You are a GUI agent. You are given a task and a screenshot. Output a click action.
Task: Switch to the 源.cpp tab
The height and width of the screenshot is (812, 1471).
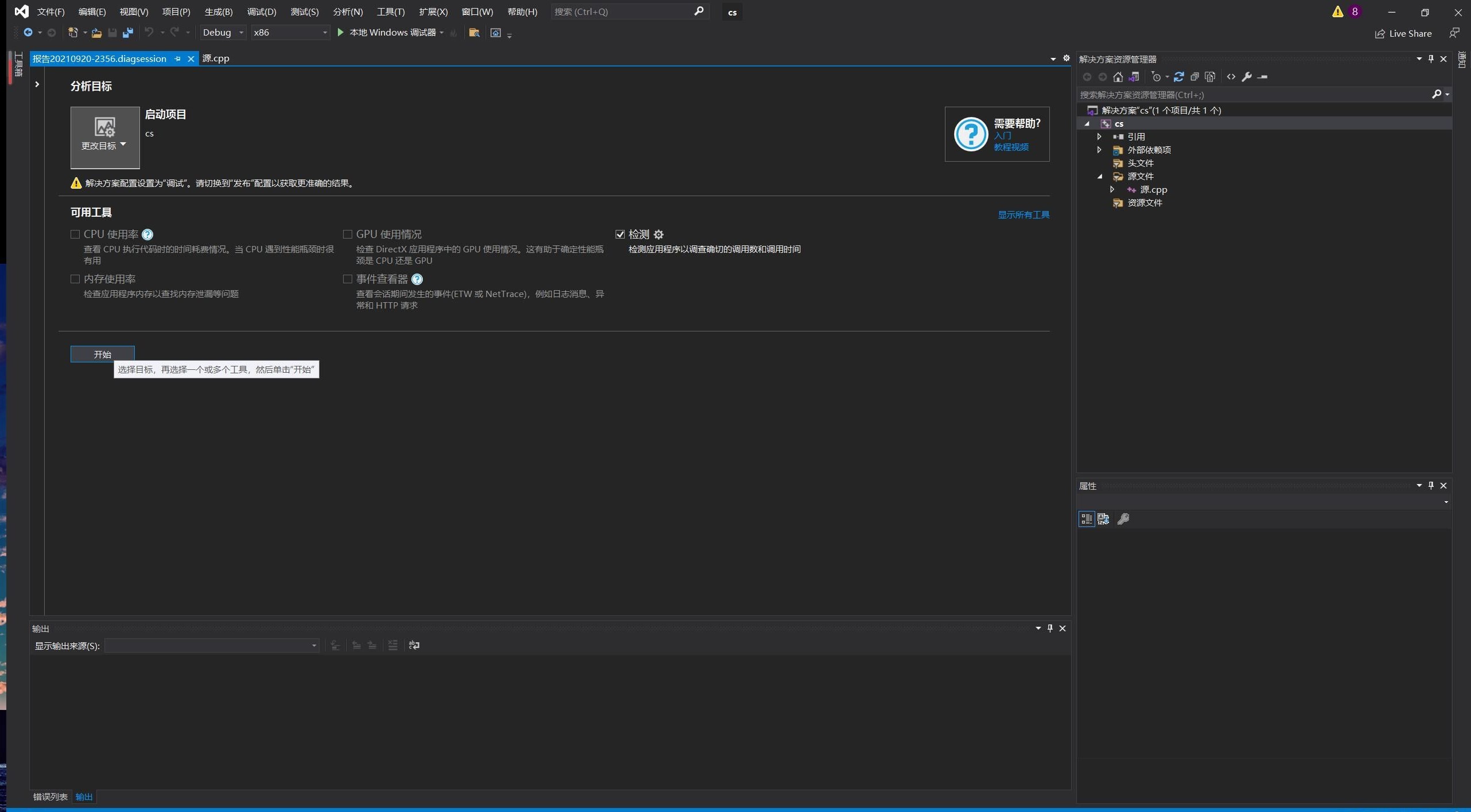[x=216, y=58]
